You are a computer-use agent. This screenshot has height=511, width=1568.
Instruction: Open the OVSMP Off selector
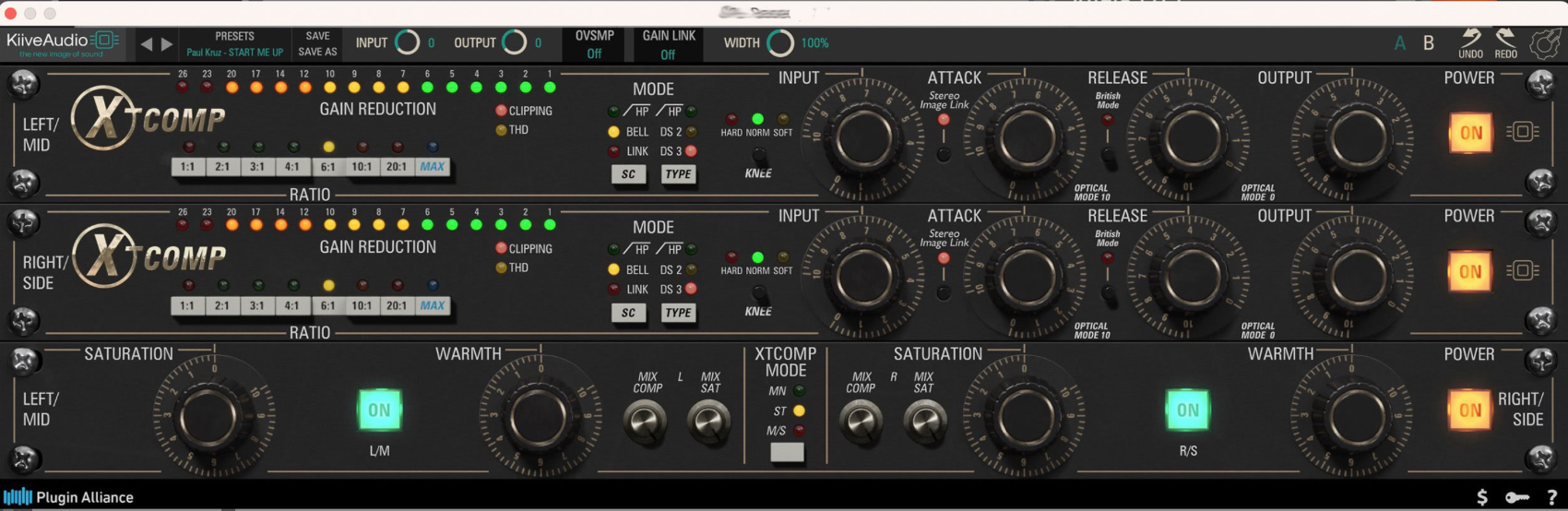tap(594, 44)
